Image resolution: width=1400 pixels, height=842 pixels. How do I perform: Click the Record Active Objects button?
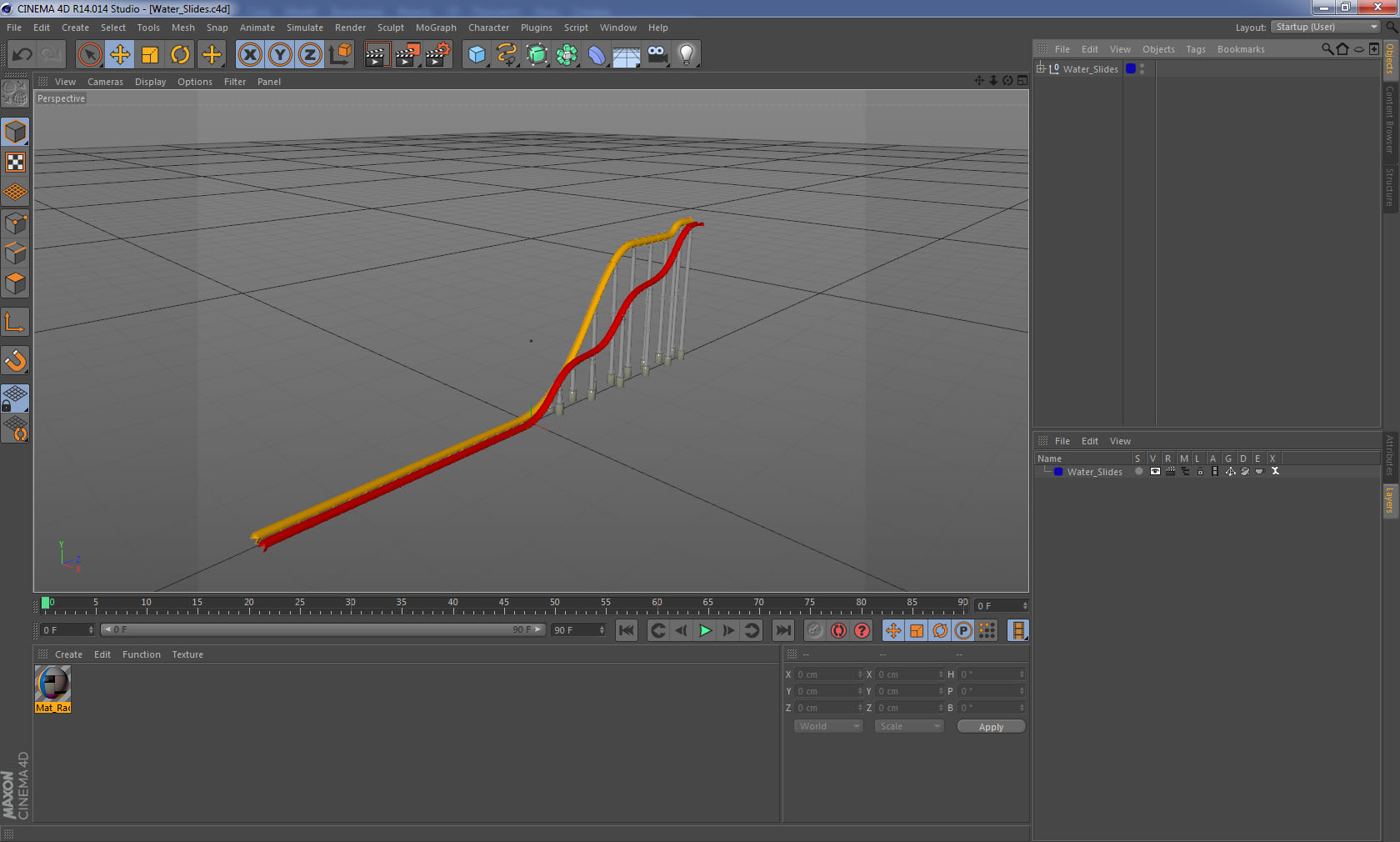point(815,630)
